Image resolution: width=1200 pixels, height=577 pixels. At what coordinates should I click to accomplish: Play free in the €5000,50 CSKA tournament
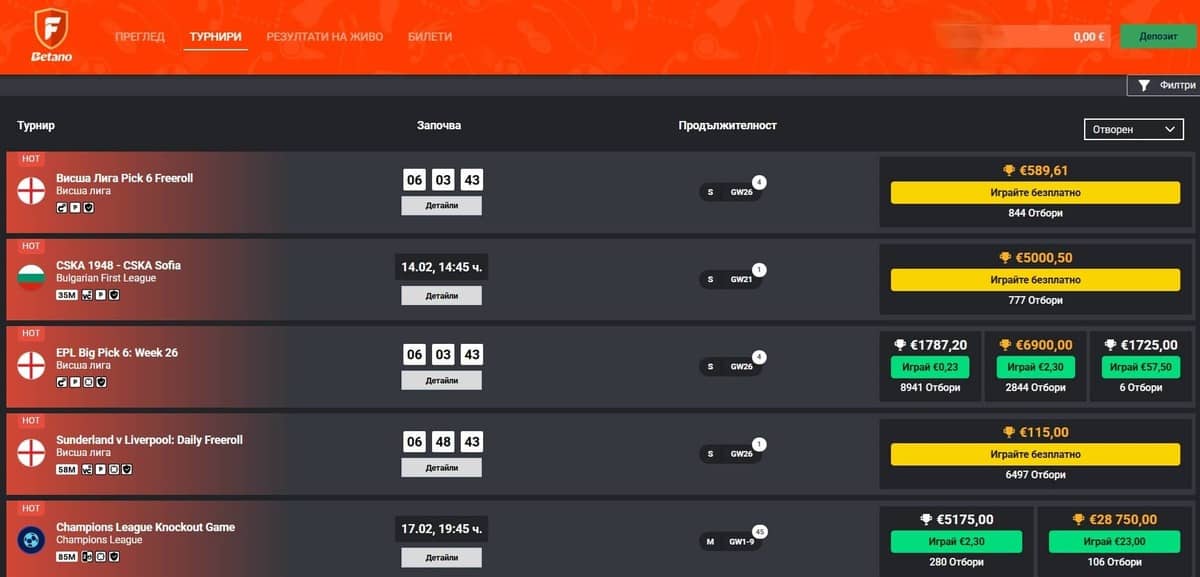(x=1035, y=280)
